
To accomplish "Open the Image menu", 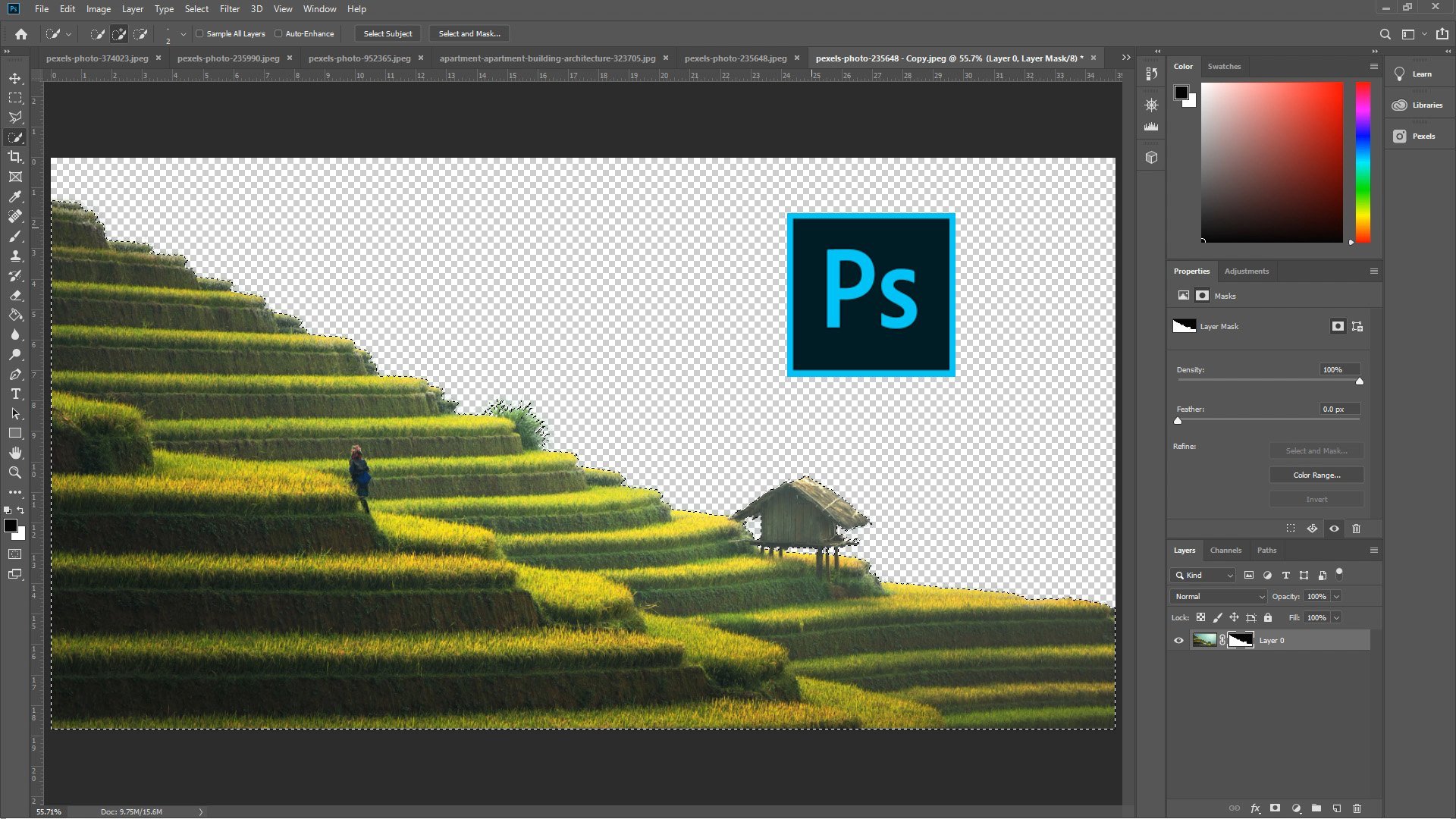I will click(x=98, y=8).
